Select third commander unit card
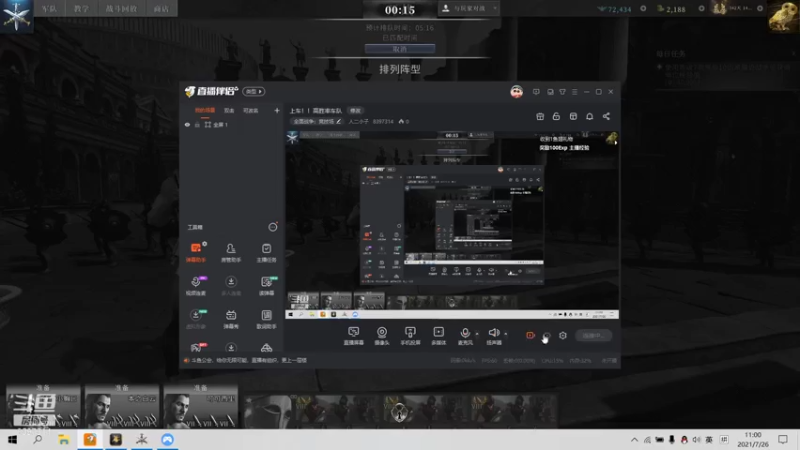The image size is (800, 450). tap(201, 406)
